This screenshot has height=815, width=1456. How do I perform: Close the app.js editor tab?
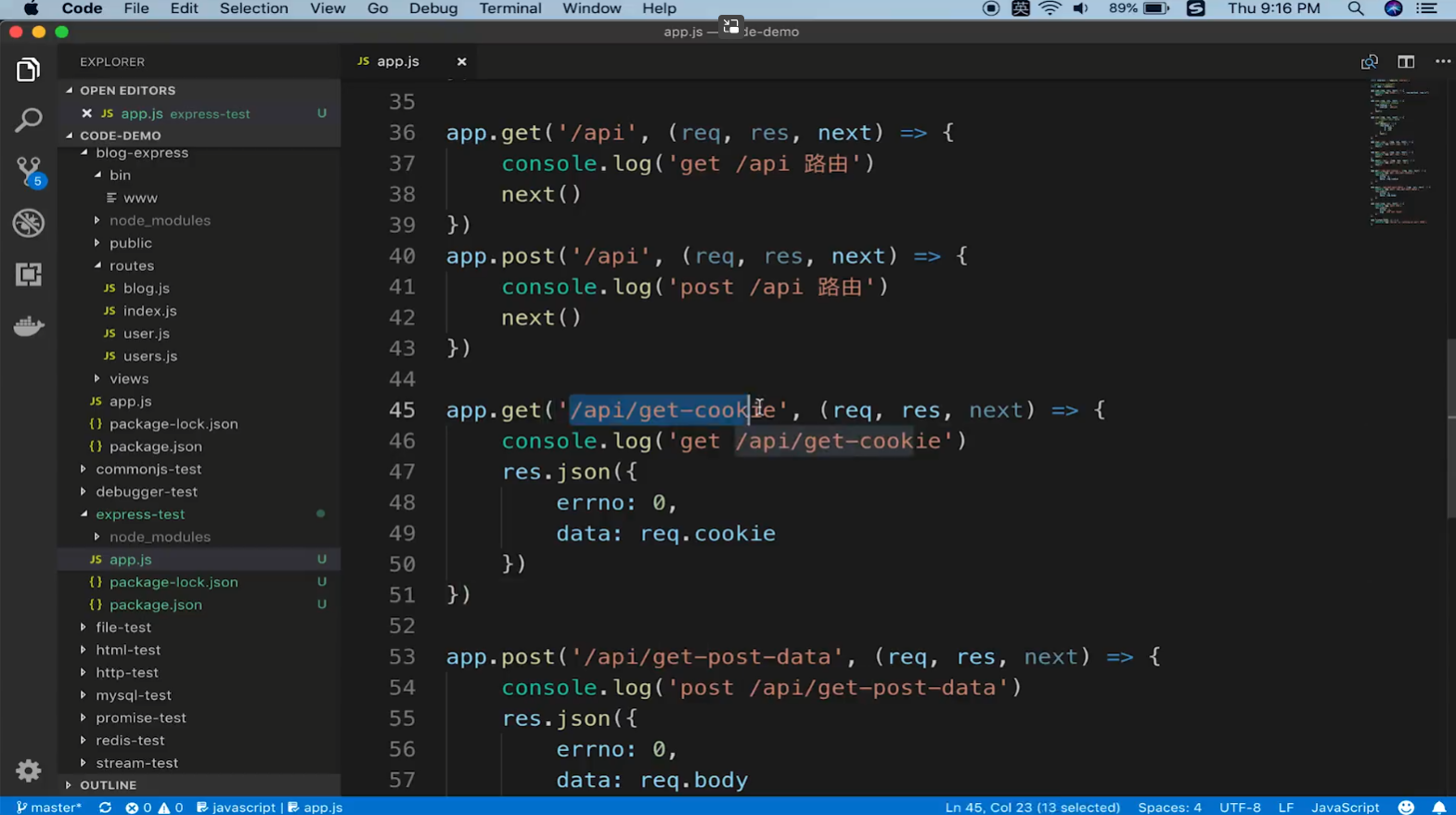(461, 61)
